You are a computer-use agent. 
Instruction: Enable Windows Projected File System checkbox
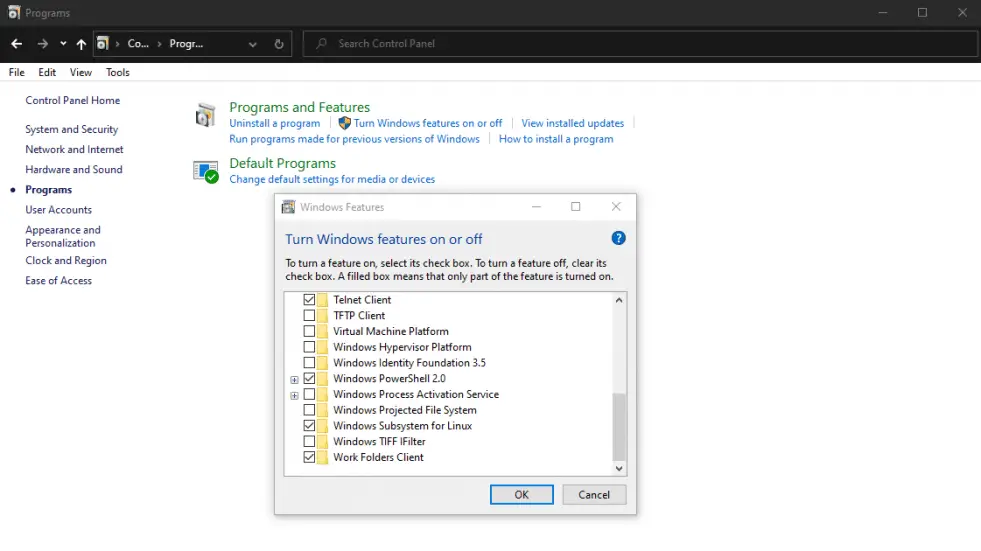309,410
